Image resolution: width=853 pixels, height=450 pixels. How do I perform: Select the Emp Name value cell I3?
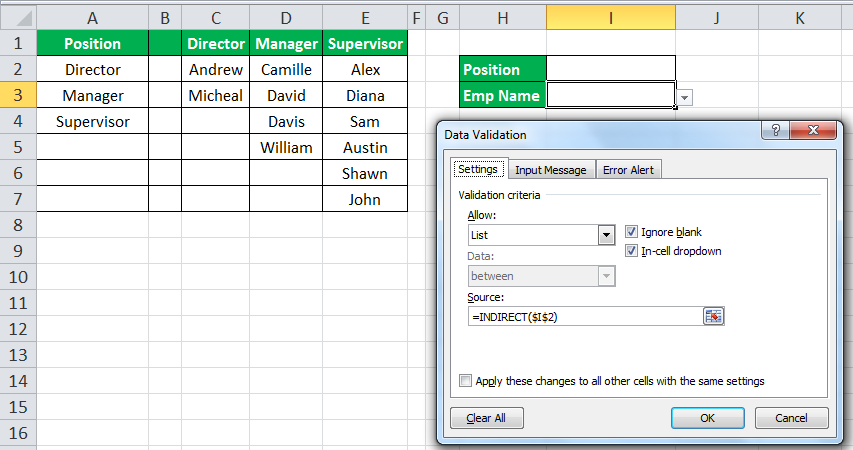click(x=611, y=95)
